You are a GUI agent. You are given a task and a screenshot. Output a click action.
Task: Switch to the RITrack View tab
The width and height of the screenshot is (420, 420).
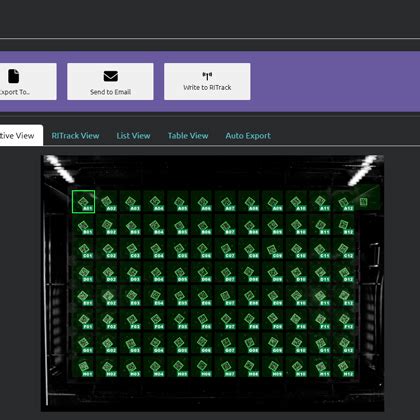[x=75, y=136]
